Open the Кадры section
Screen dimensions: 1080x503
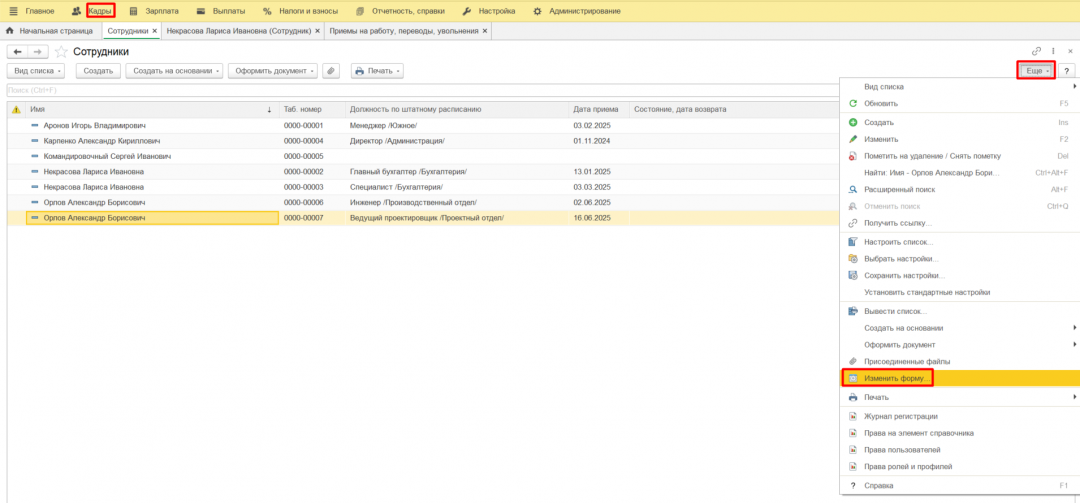click(x=101, y=11)
